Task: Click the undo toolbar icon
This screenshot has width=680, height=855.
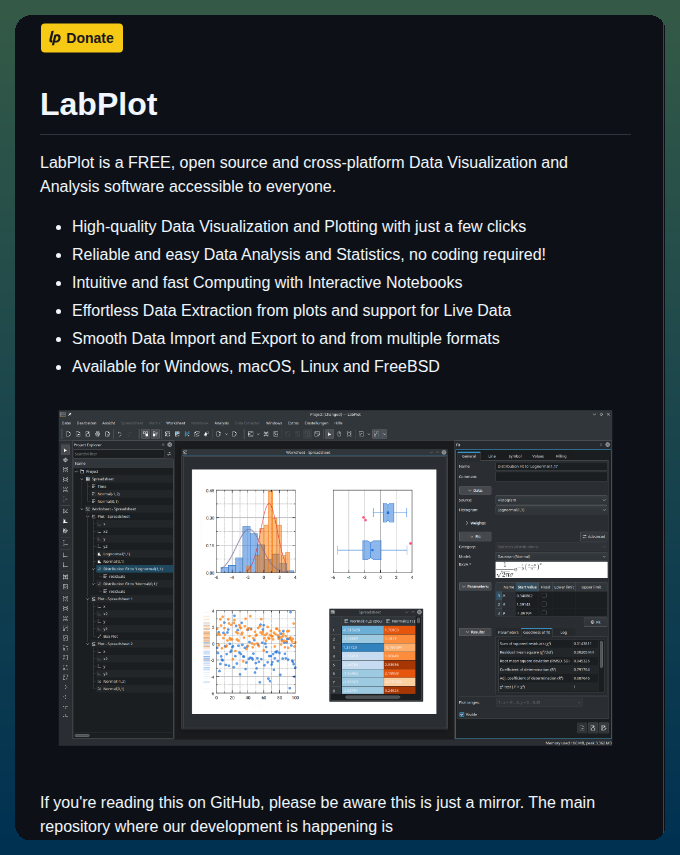Action: click(x=119, y=434)
